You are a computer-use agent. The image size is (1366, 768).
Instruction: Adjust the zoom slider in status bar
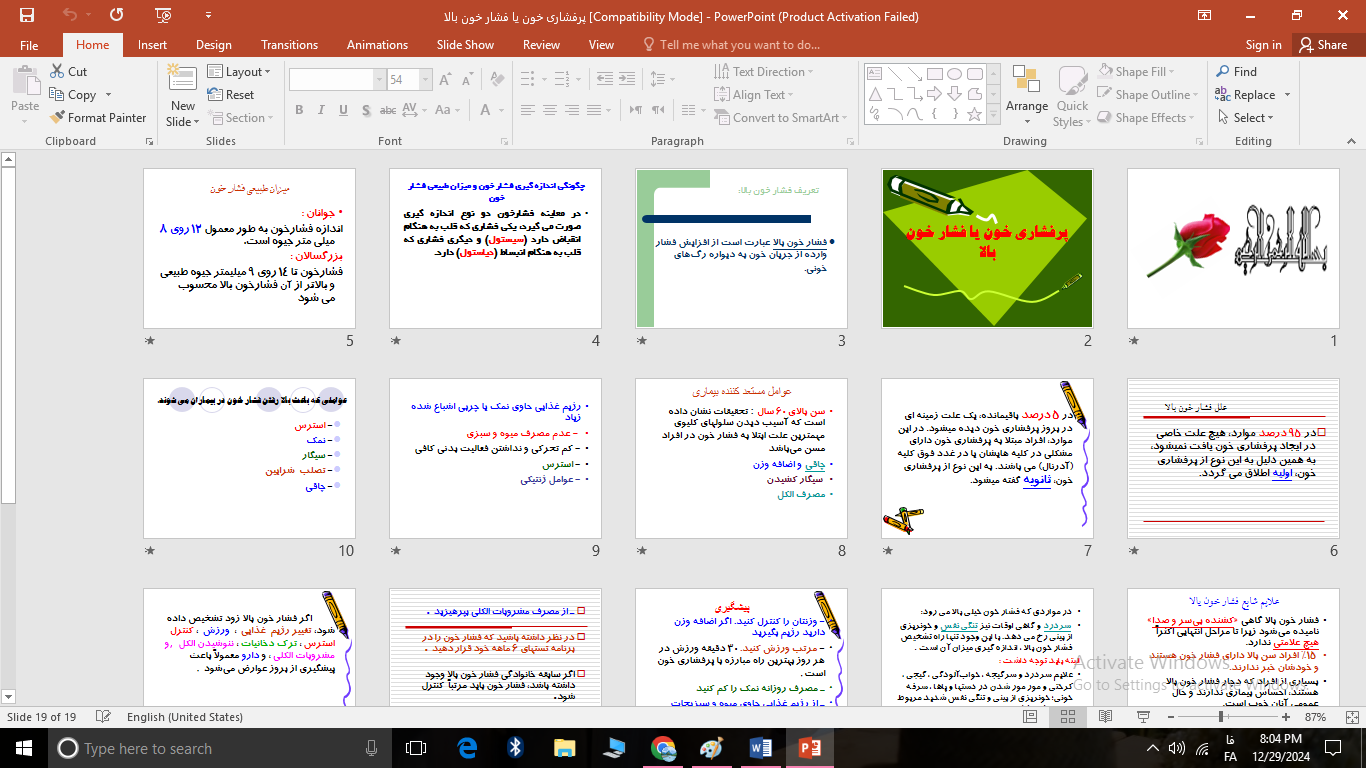[x=1221, y=717]
